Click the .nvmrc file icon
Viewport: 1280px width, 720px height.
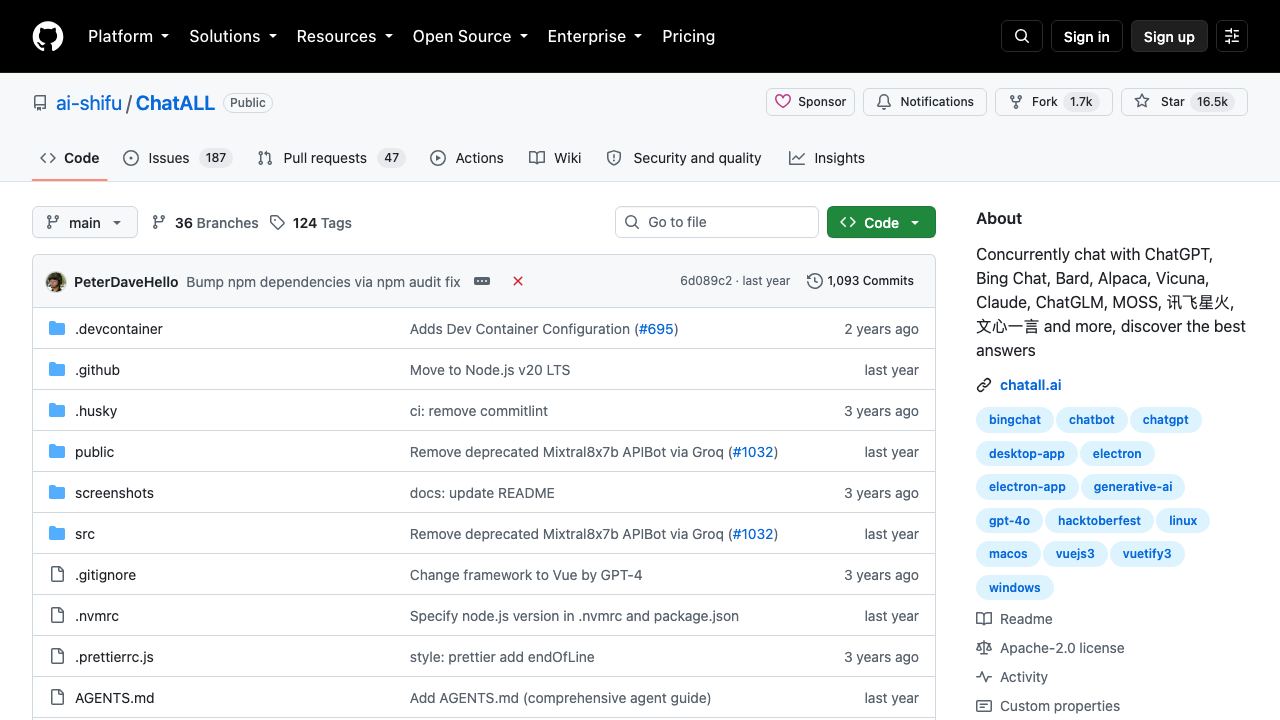coord(57,616)
